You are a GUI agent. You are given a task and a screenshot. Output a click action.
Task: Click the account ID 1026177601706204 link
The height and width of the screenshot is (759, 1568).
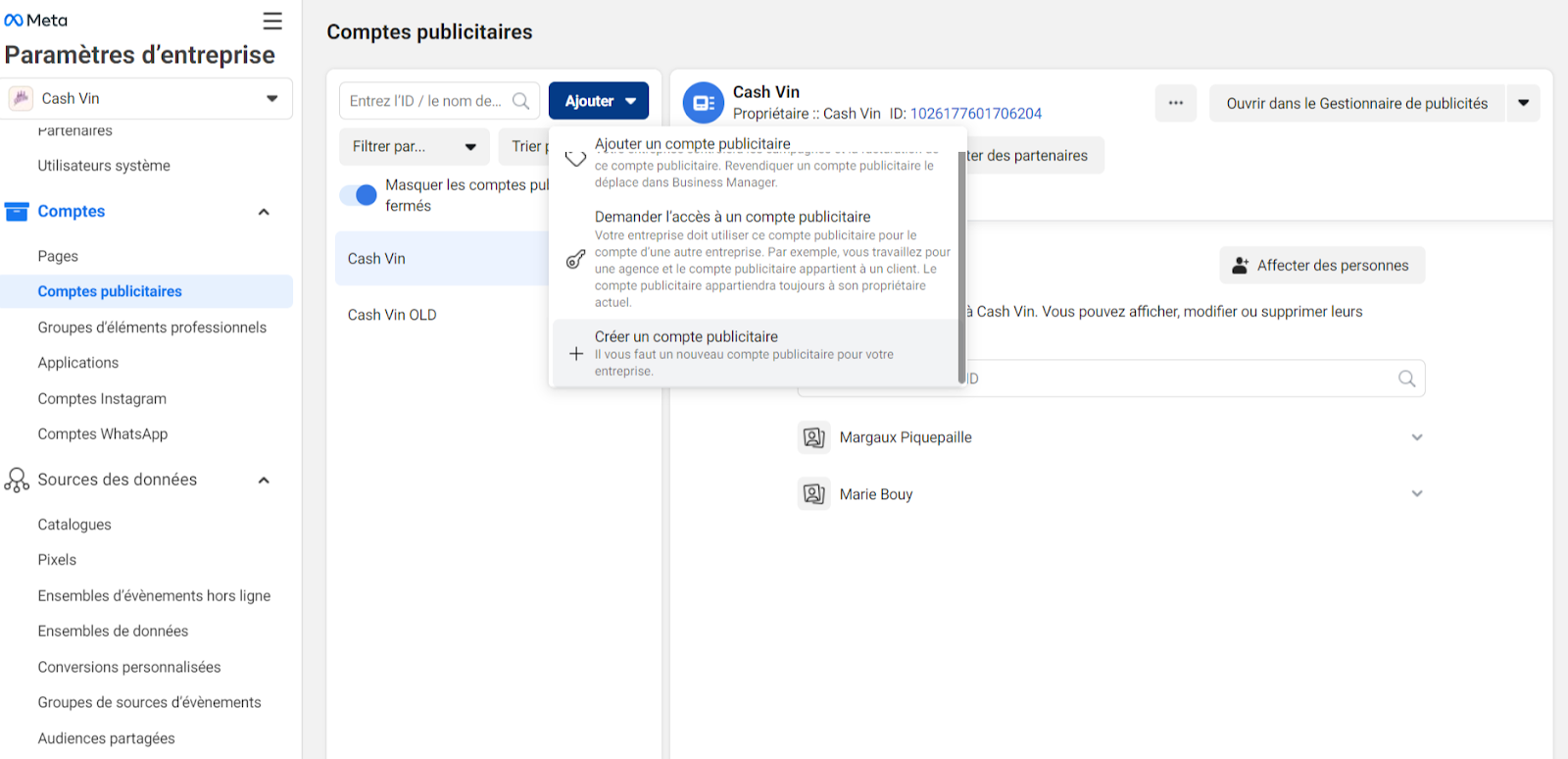976,114
